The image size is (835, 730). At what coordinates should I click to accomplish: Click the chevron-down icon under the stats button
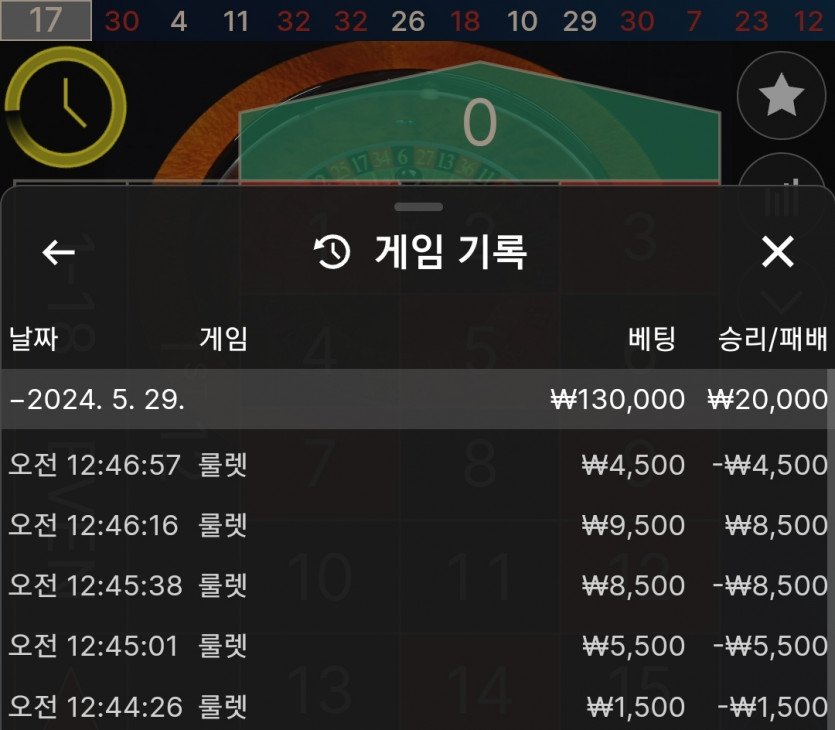pos(781,302)
